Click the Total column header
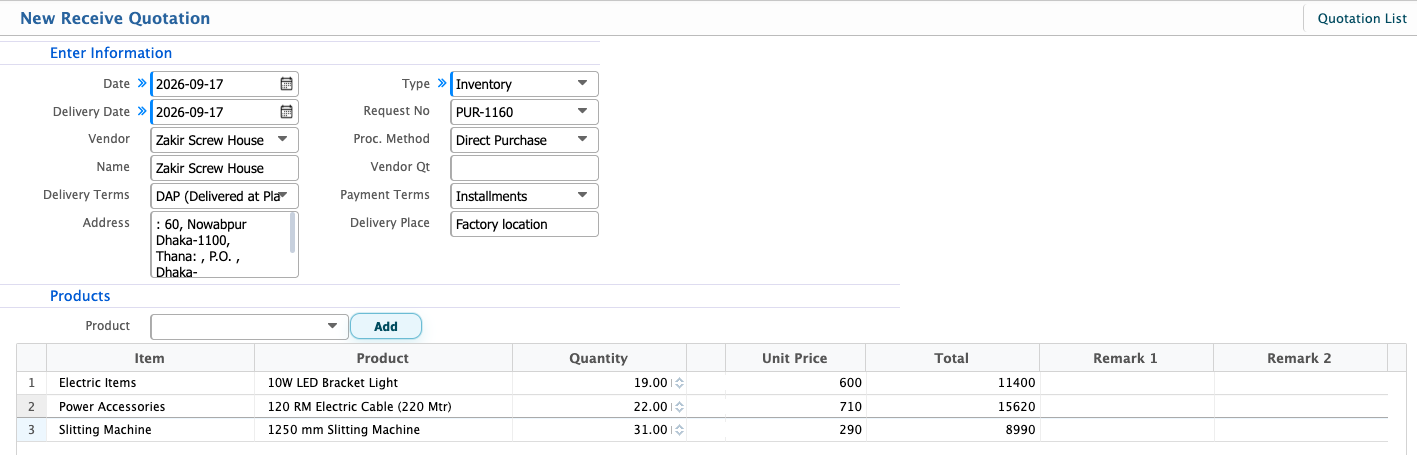 (952, 358)
